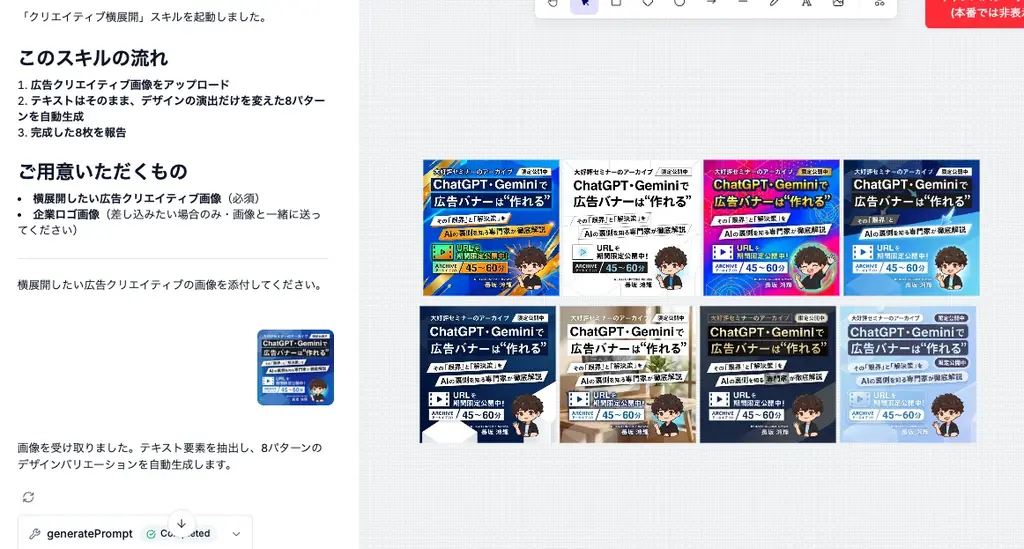Select the Hand pan tool
The image size is (1024, 549).
pyautogui.click(x=553, y=3)
